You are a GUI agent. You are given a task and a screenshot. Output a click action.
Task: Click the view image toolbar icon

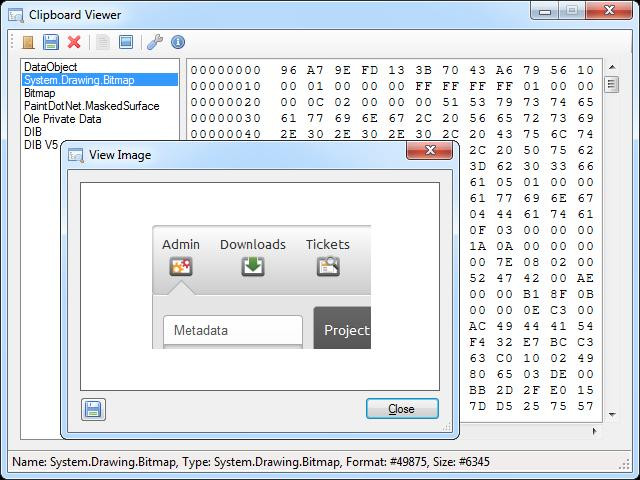[126, 42]
